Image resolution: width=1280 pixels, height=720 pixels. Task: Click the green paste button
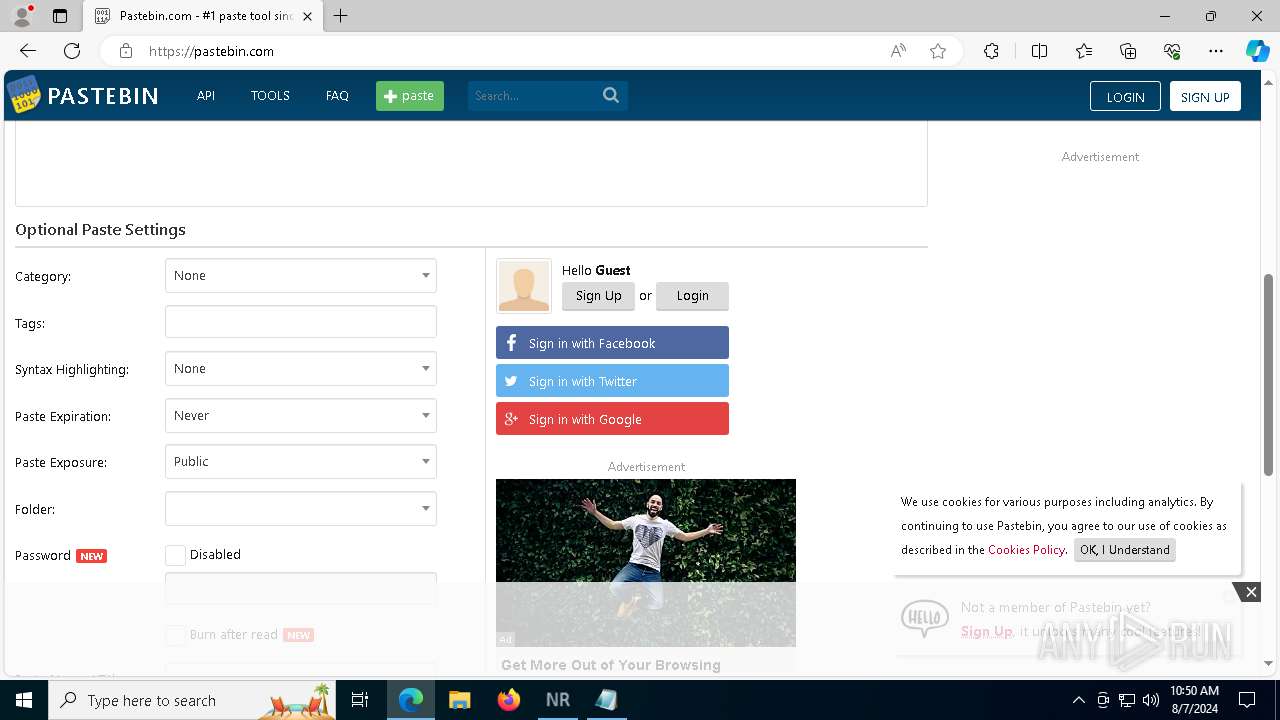[x=410, y=96]
